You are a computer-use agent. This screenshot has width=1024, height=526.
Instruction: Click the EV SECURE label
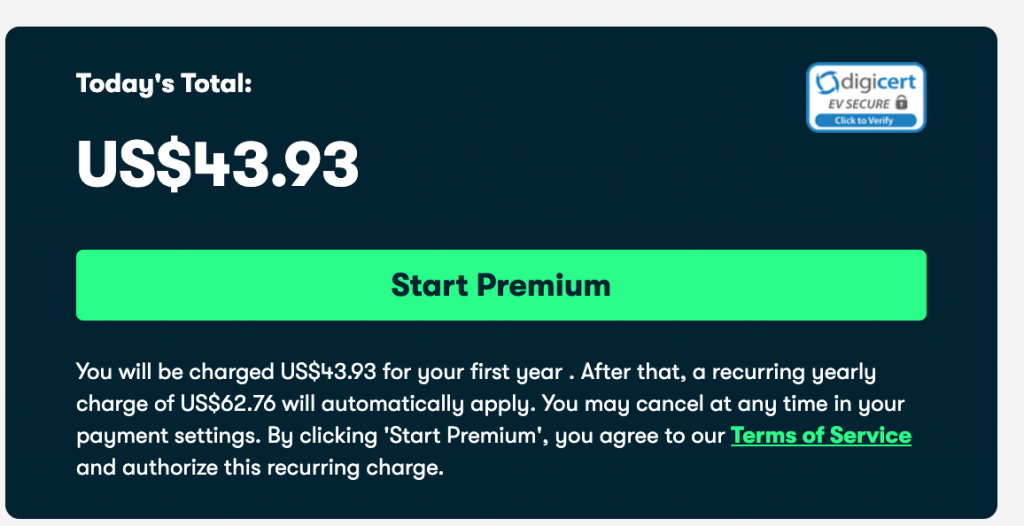[859, 104]
